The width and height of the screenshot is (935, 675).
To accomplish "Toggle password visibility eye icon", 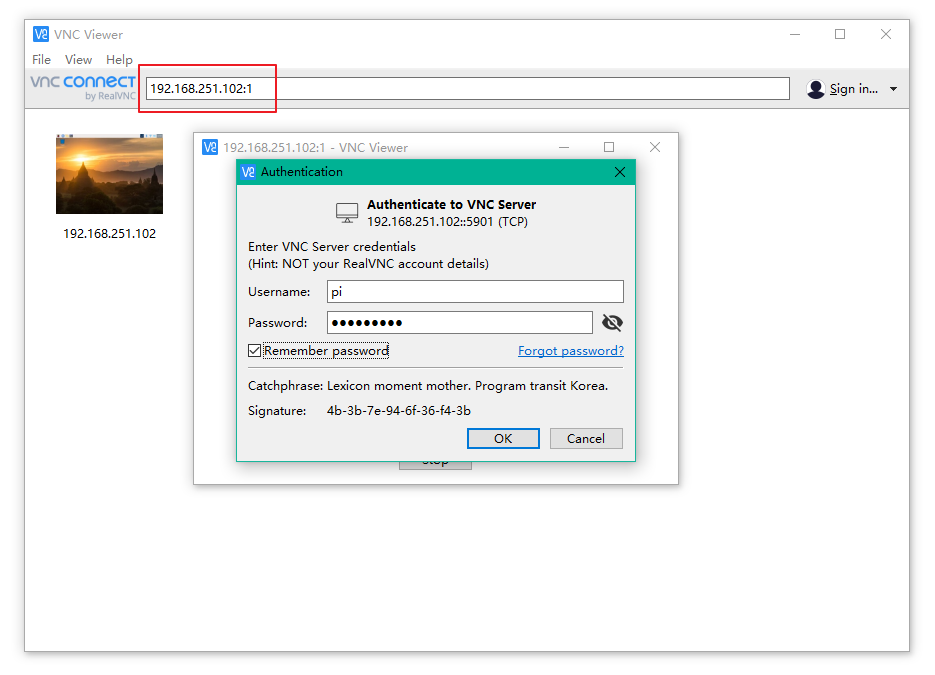I will [x=612, y=322].
